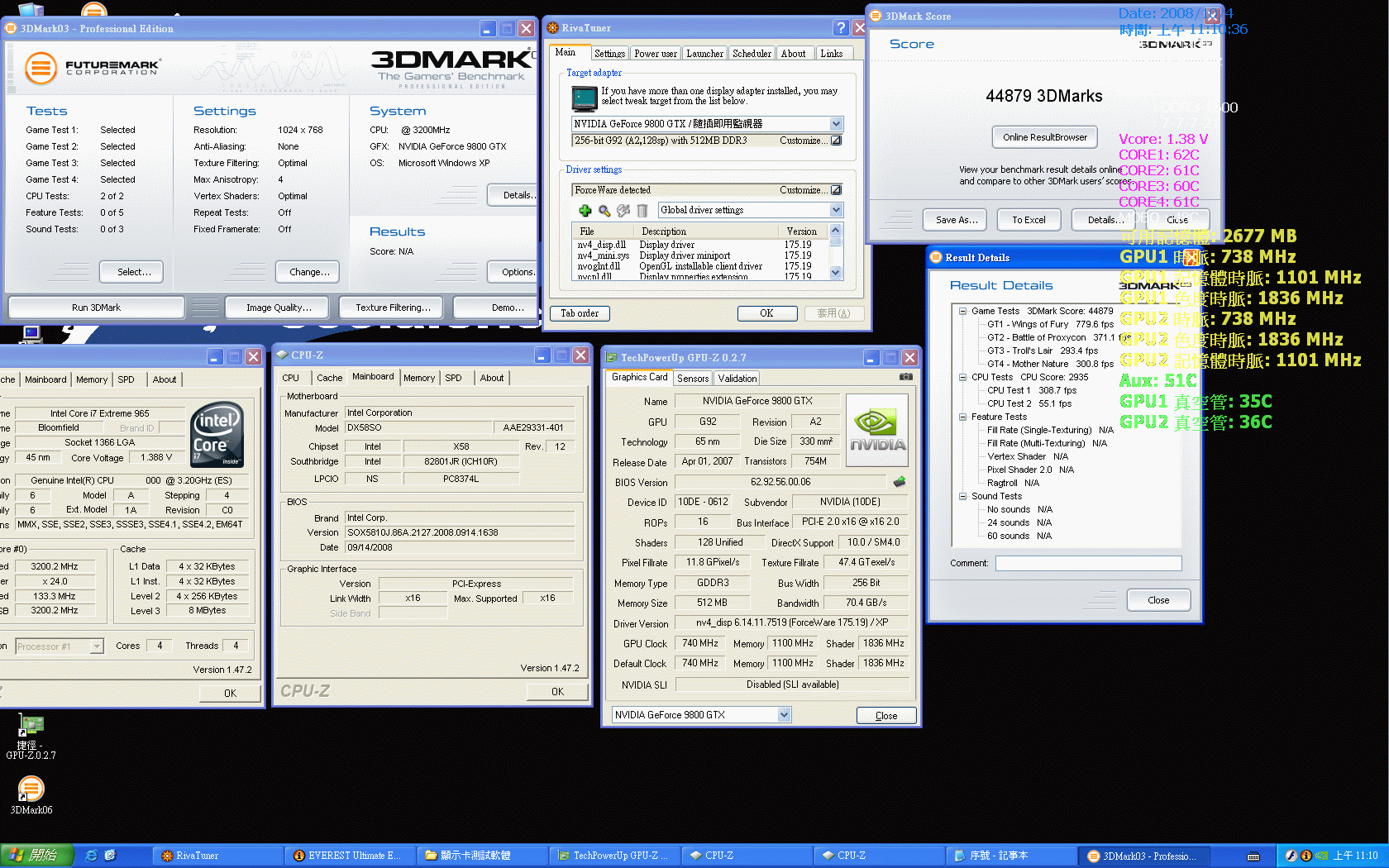The image size is (1389, 868).
Task: Click the camera screenshot icon in GPU-Z
Action: coord(906,376)
